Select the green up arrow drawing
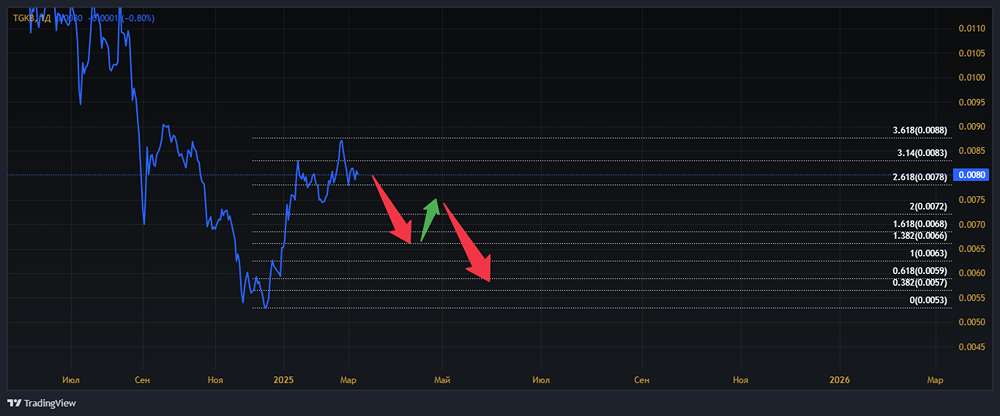Image resolution: width=1000 pixels, height=416 pixels. coord(429,218)
